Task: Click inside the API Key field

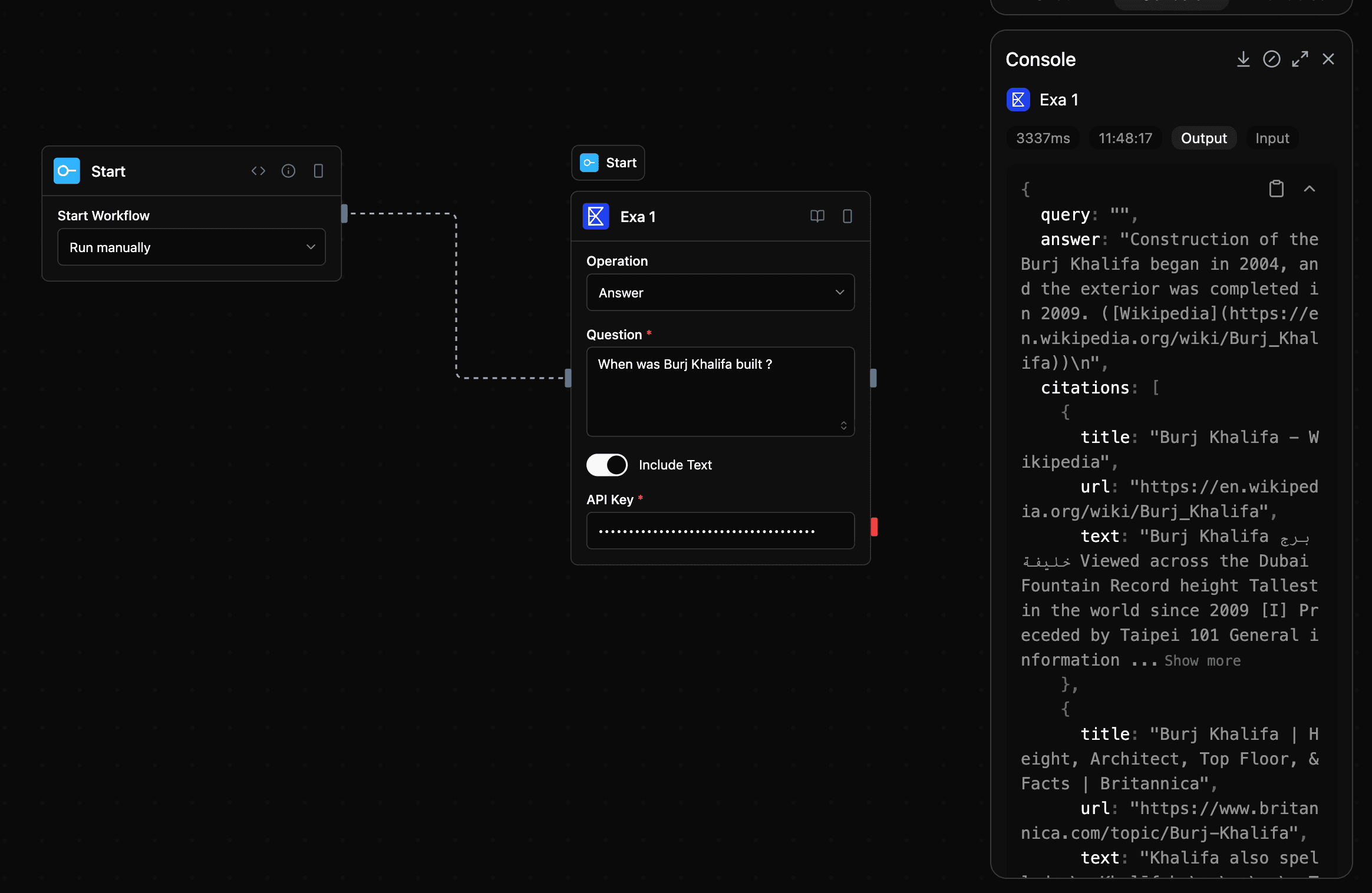Action: pos(720,530)
